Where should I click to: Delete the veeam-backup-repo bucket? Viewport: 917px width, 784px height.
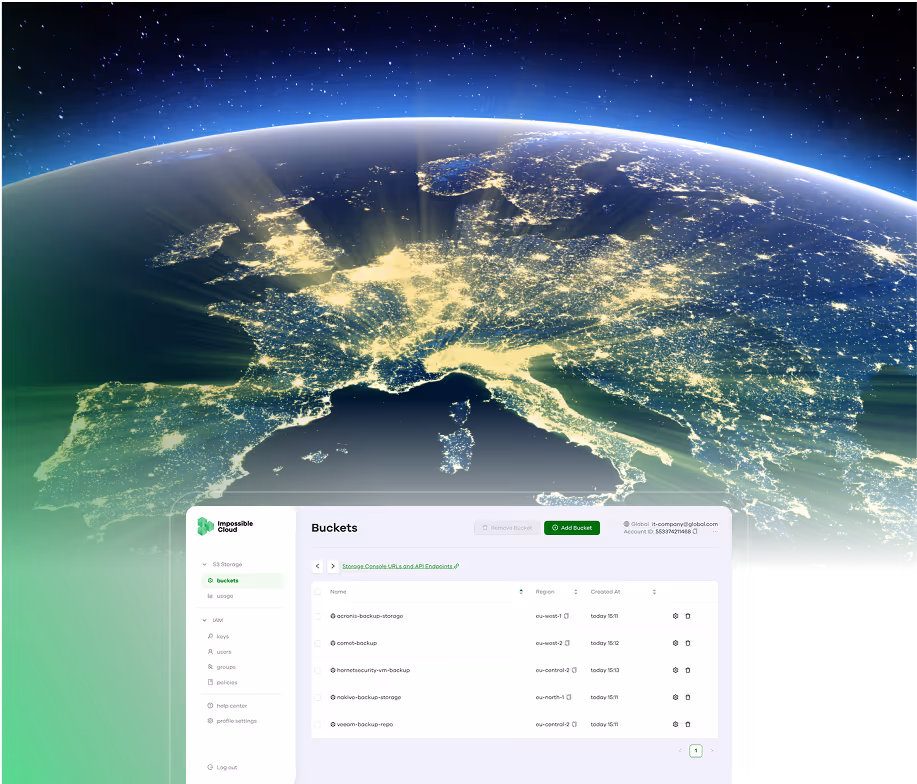tap(688, 724)
